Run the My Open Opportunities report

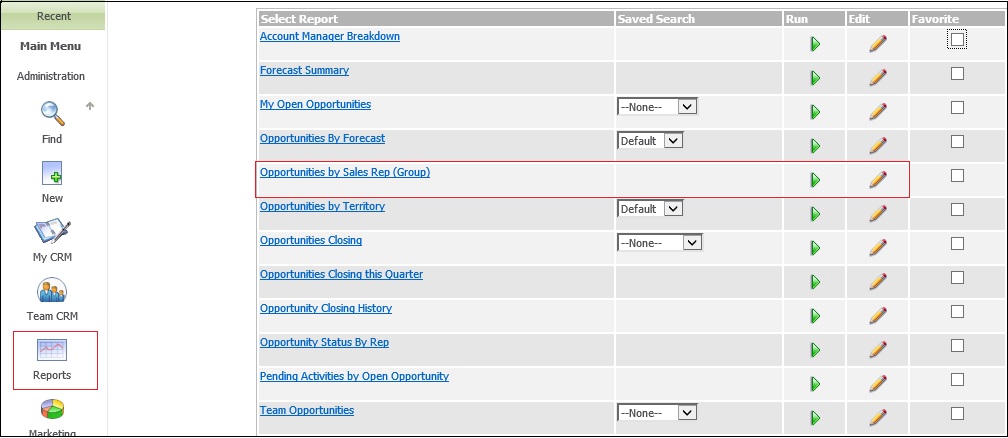815,112
